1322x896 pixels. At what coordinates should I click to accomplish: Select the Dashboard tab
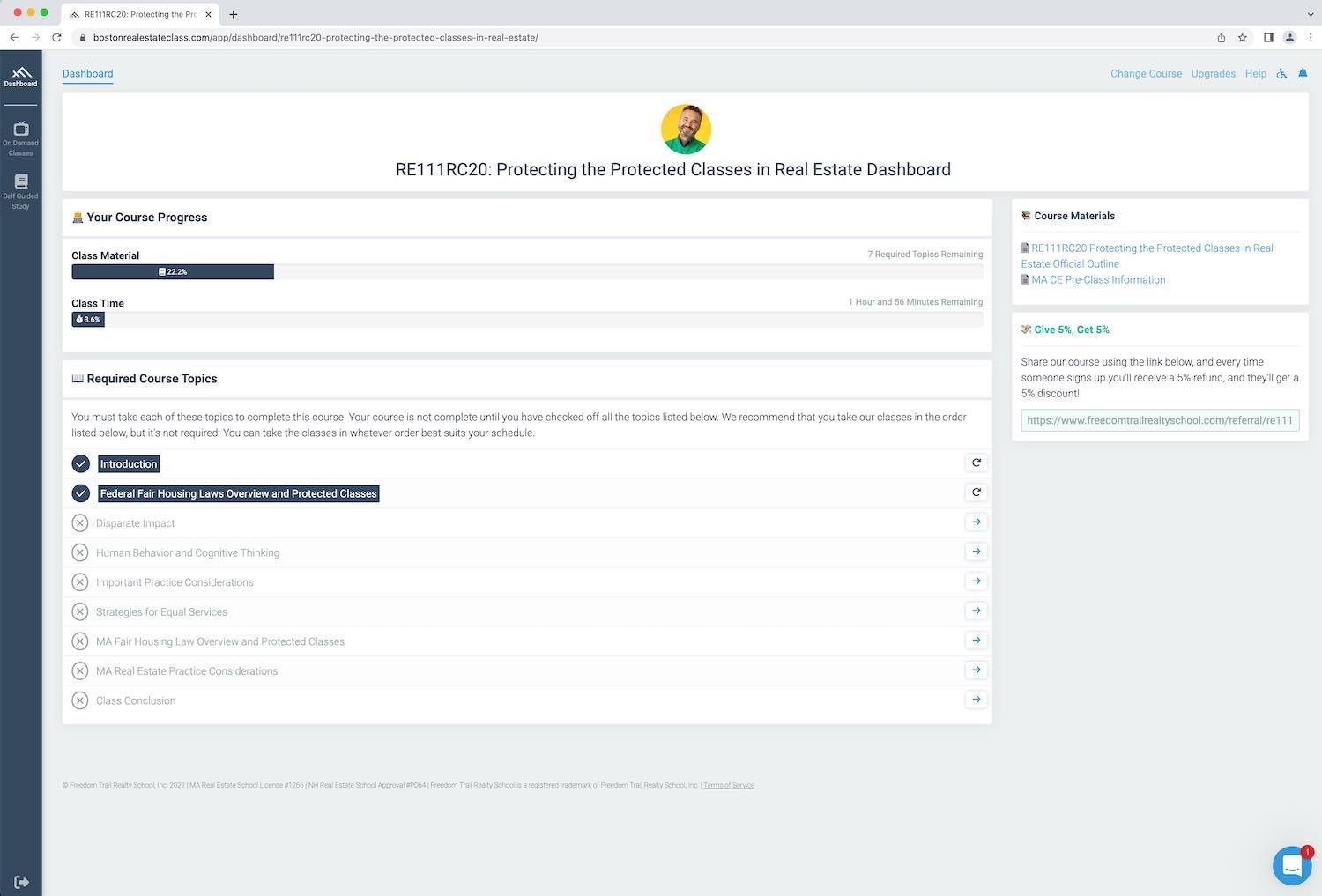(x=87, y=74)
